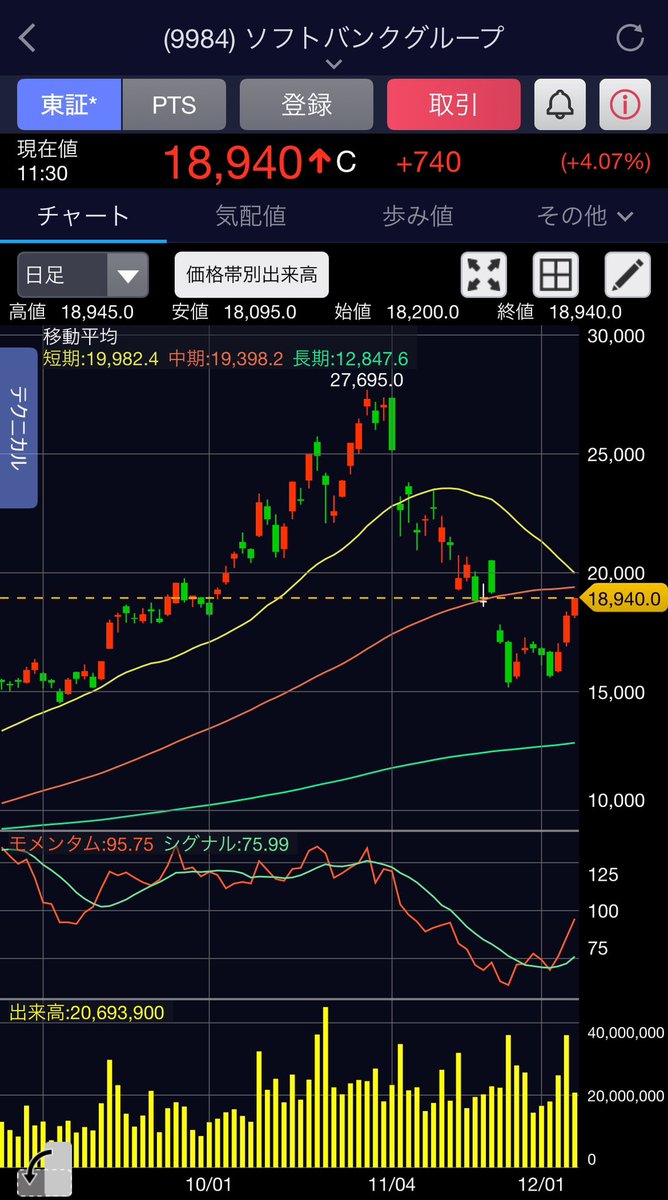Viewport: 668px width, 1200px height.
Task: Switch to the 歩み値 tab
Action: click(418, 215)
